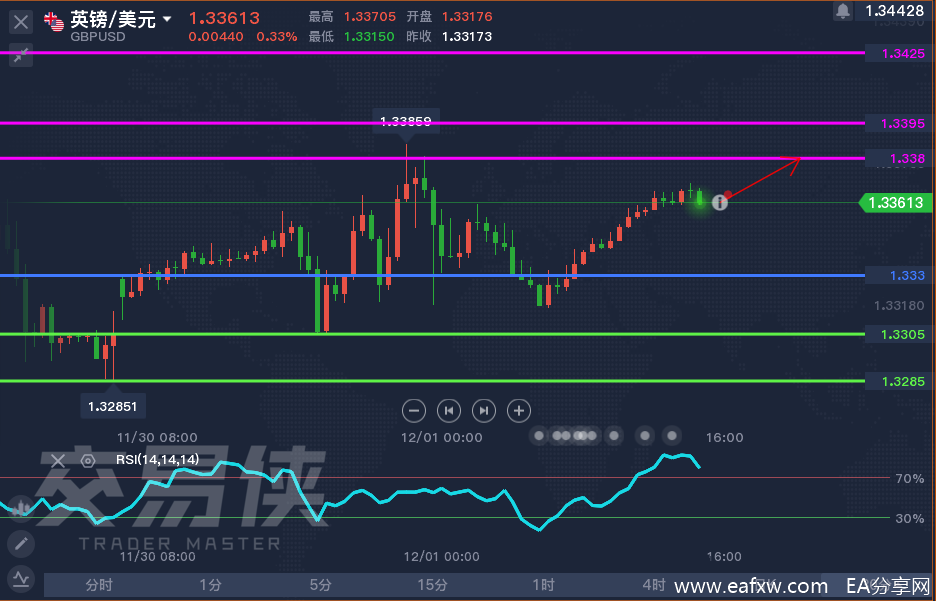This screenshot has height=601, width=936.
Task: Switch to 分时 timeframe tab
Action: [99, 585]
